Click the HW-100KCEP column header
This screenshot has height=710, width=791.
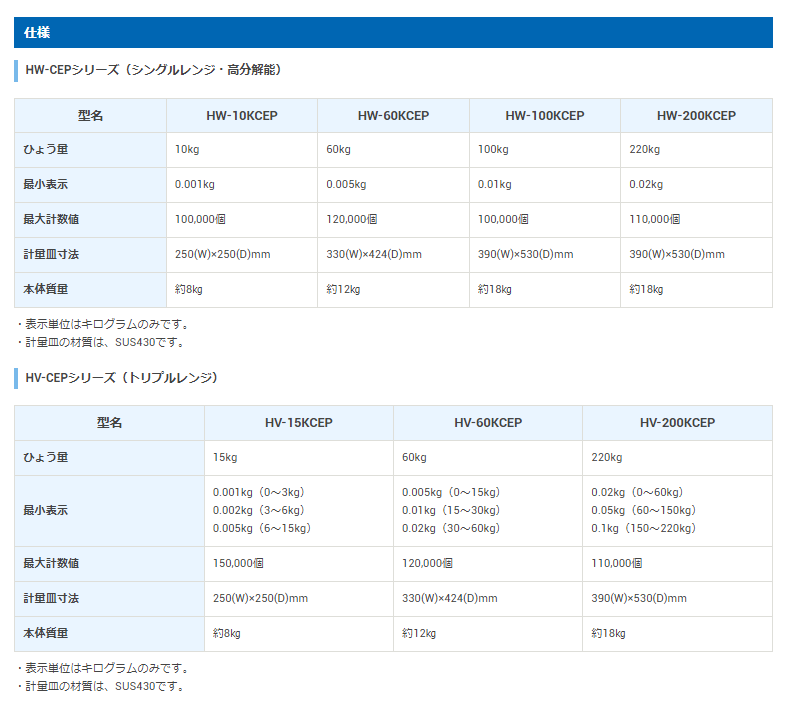tap(545, 116)
